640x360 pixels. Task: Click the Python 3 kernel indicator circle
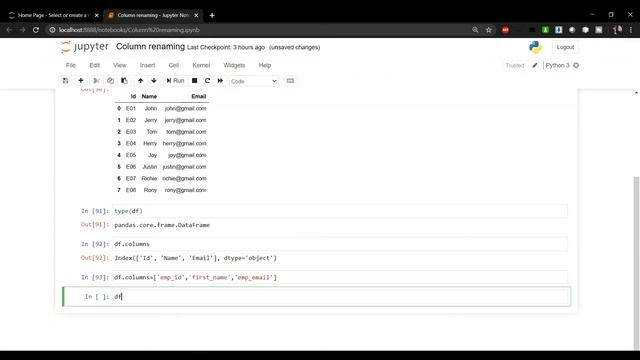[x=576, y=65]
